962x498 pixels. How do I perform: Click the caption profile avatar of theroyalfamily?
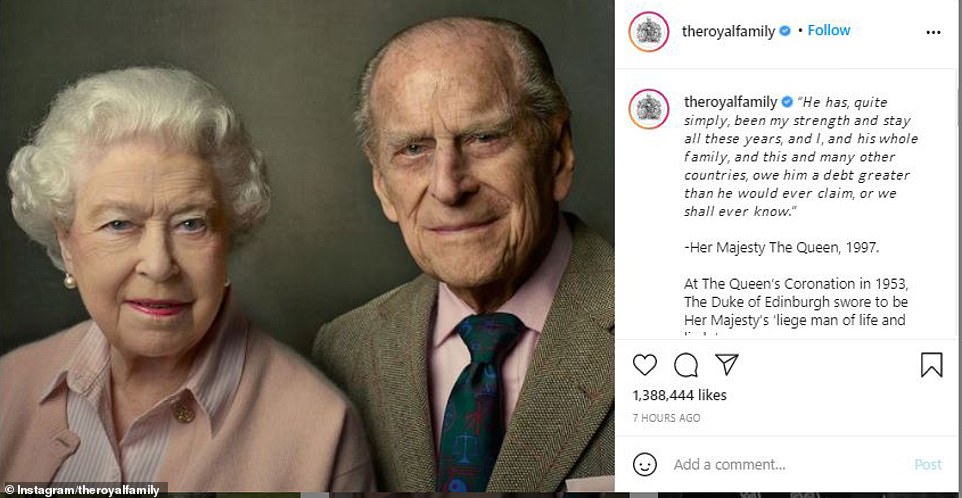(x=648, y=109)
